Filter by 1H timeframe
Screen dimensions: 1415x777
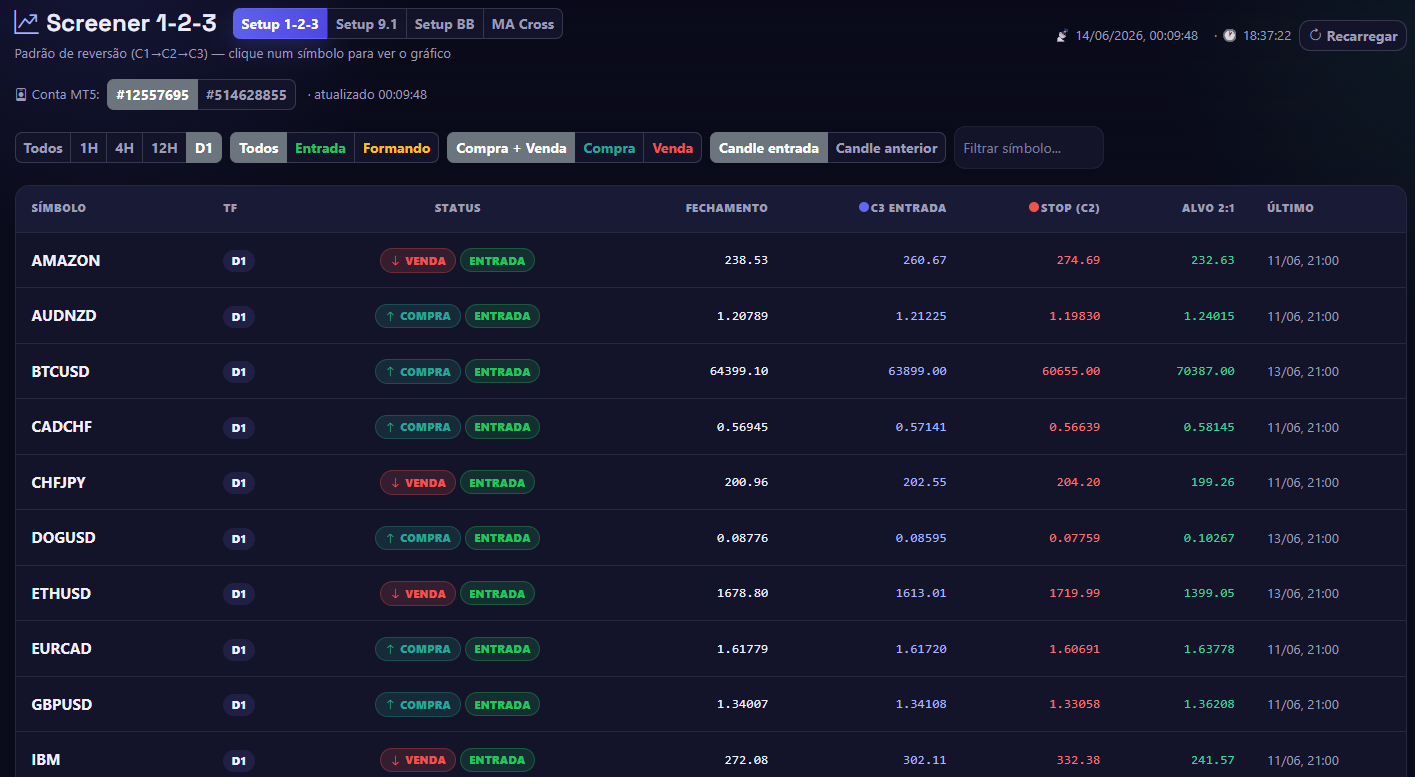tap(88, 148)
